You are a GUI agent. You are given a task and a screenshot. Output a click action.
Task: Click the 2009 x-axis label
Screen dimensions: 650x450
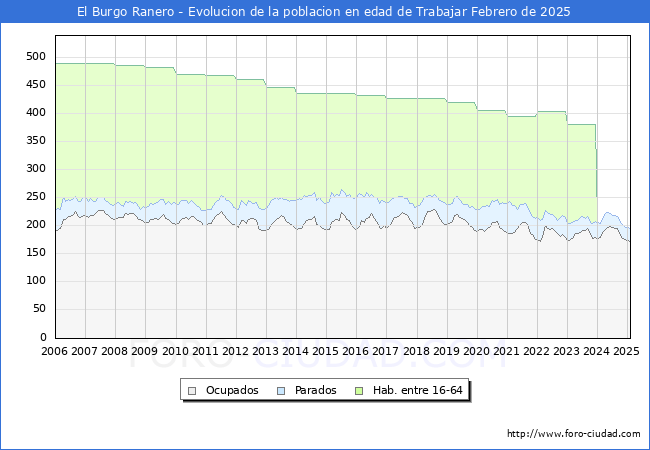pos(144,351)
